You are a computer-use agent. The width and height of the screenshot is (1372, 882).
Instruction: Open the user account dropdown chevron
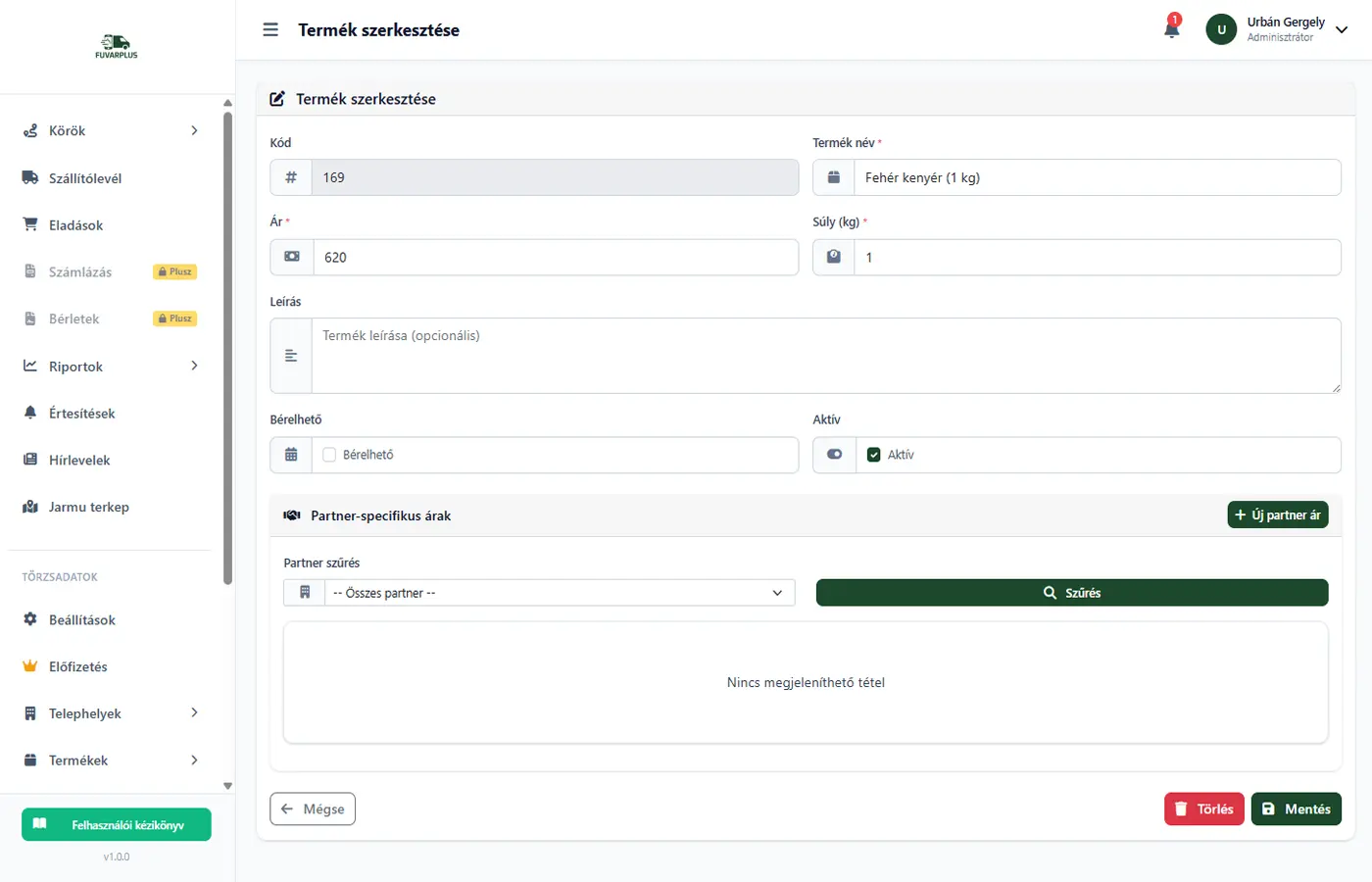[x=1342, y=30]
